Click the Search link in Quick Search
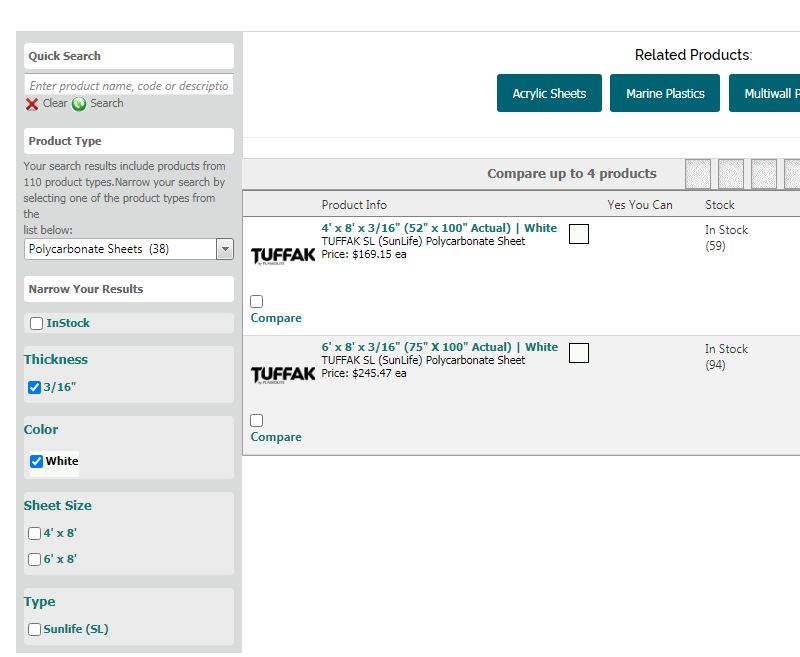This screenshot has width=800, height=657. coord(107,103)
